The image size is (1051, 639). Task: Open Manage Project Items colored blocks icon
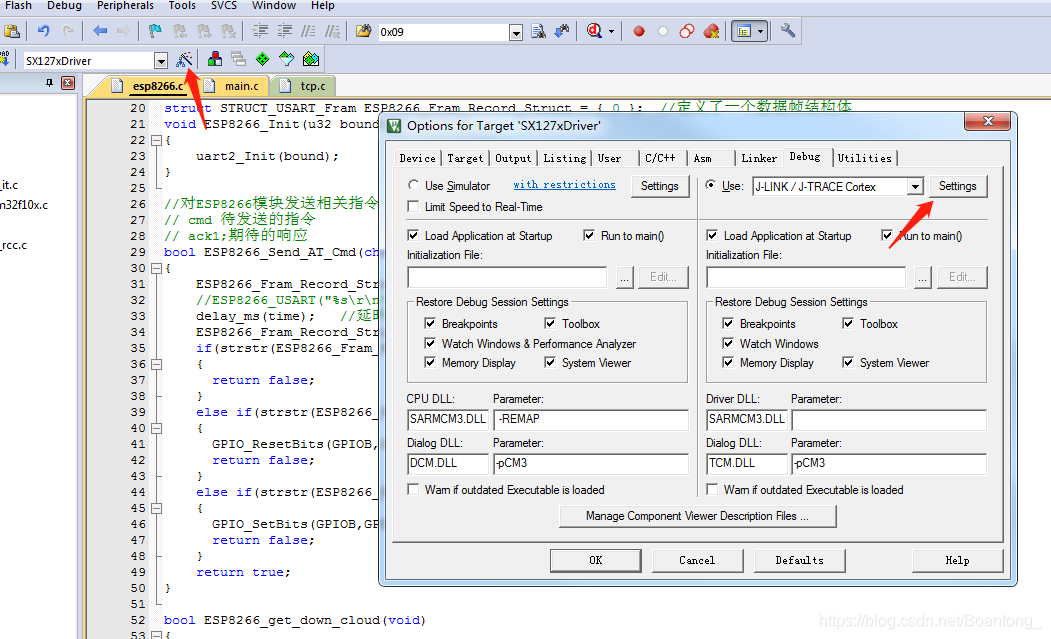click(214, 60)
